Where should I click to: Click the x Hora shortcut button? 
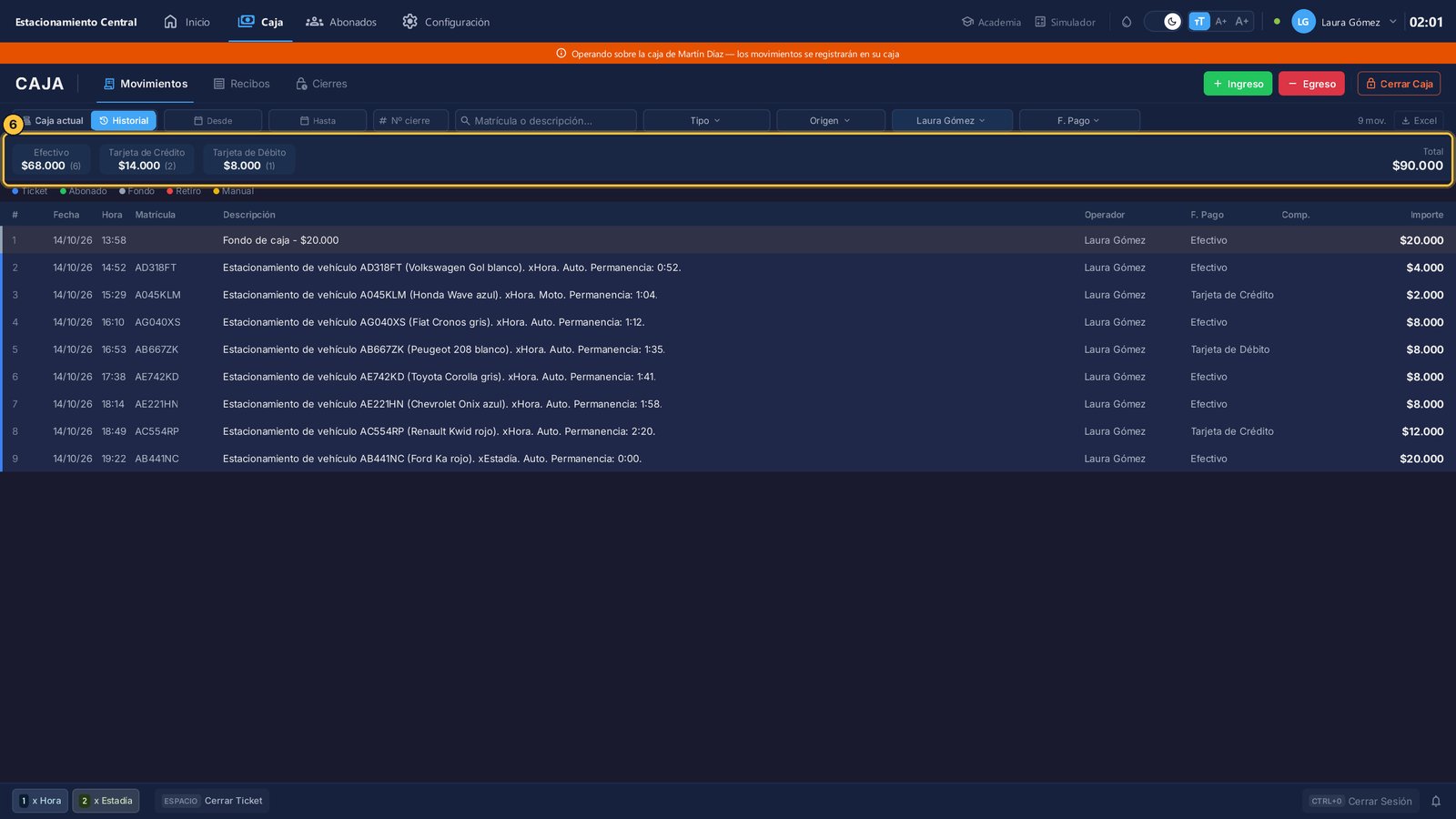(40, 801)
